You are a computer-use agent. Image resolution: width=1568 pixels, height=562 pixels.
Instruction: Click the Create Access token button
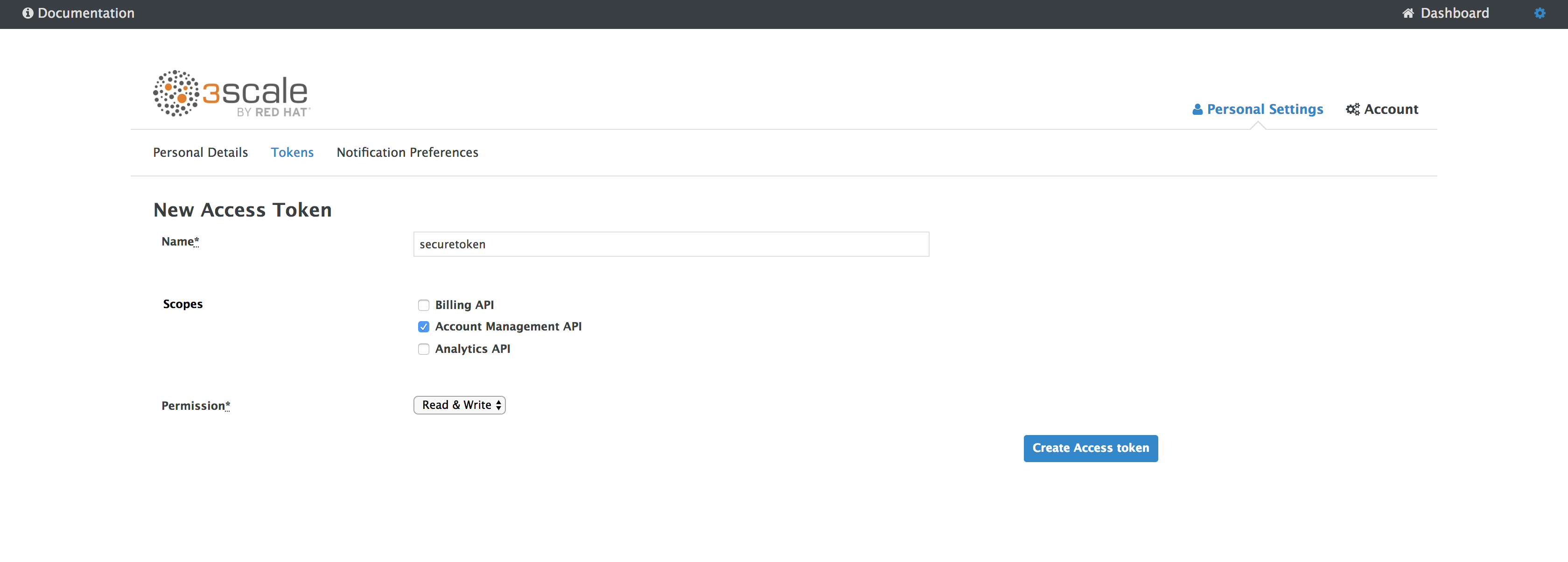1091,448
